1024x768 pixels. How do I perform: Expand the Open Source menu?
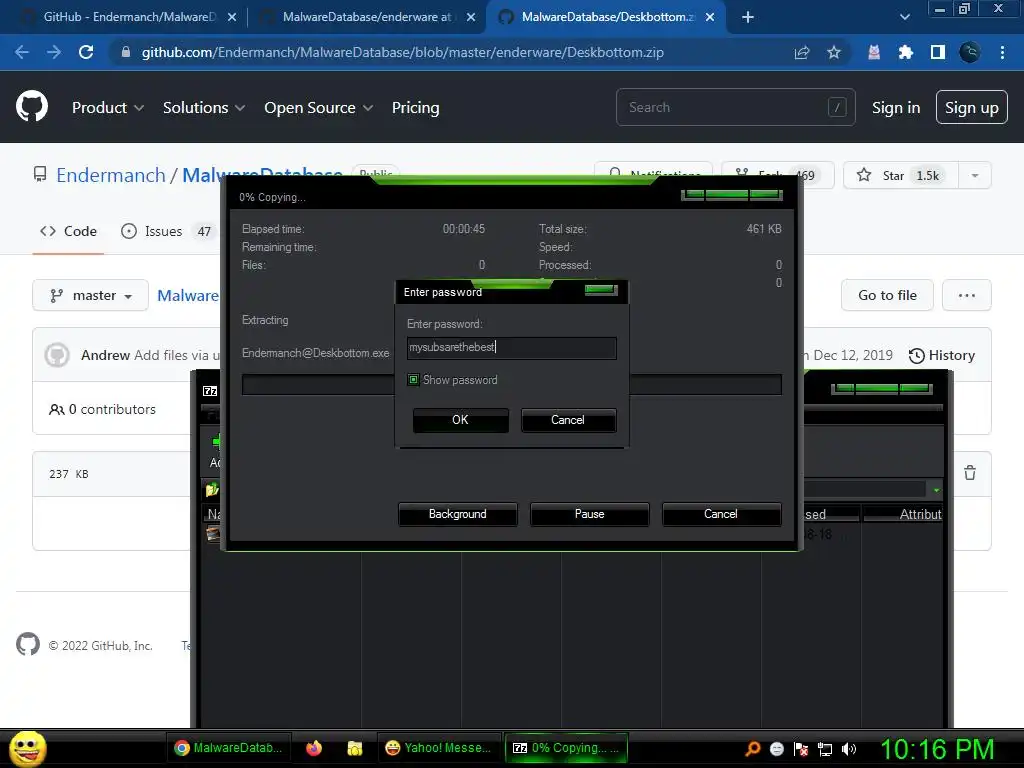point(319,107)
